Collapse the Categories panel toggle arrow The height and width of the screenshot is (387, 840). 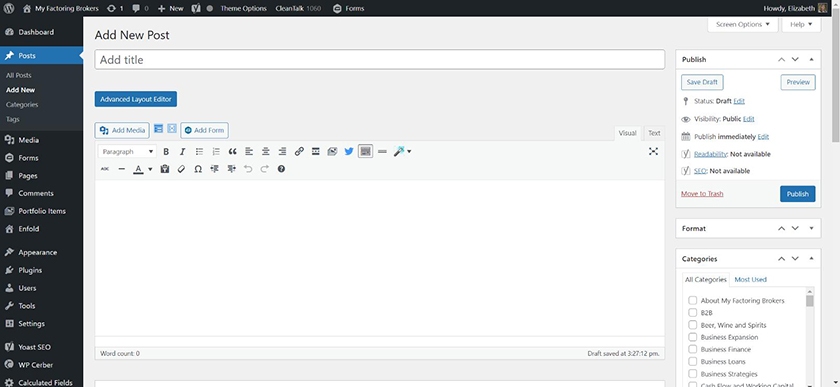(x=811, y=259)
